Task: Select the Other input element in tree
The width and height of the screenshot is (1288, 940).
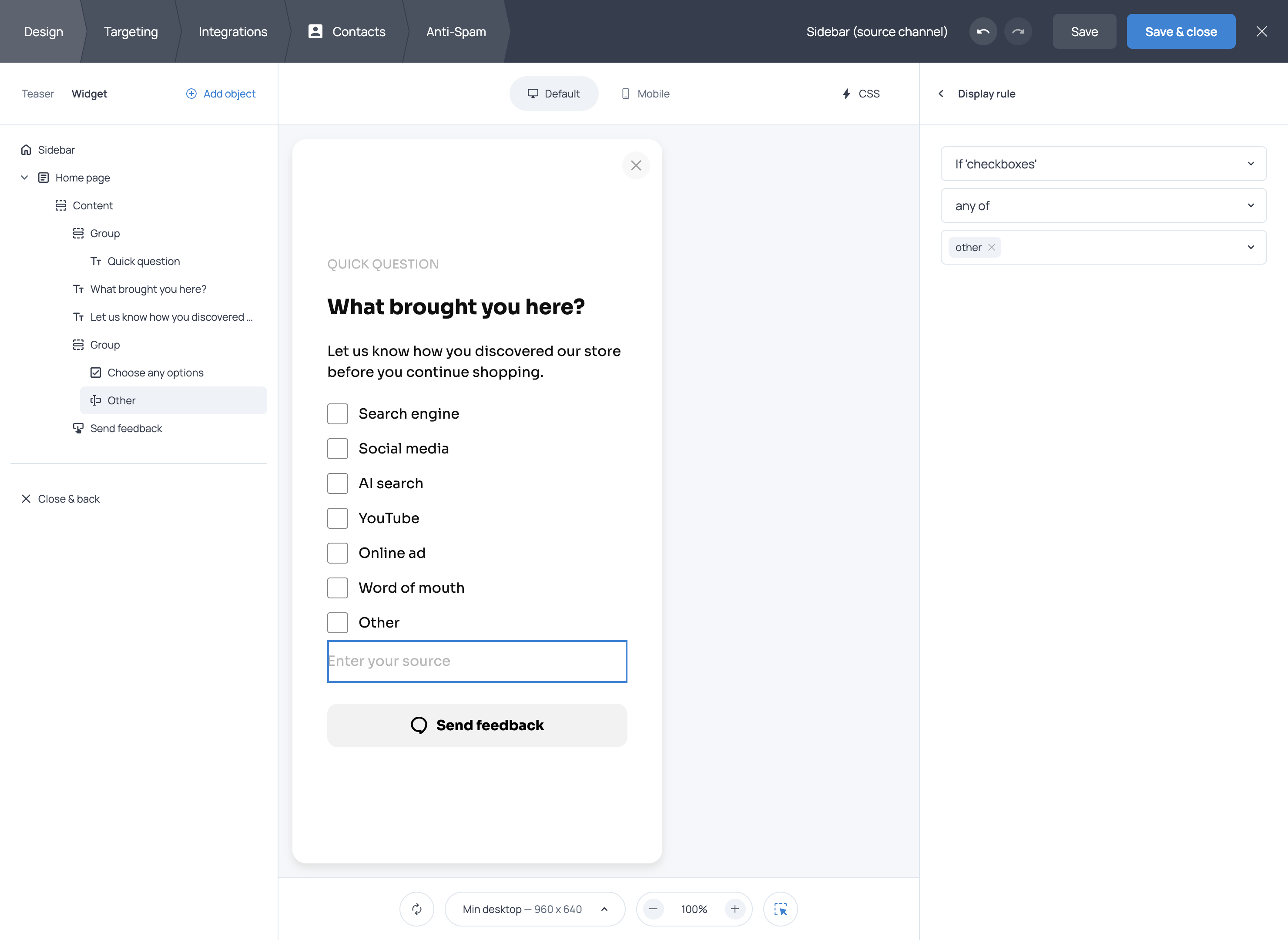Action: coord(174,400)
